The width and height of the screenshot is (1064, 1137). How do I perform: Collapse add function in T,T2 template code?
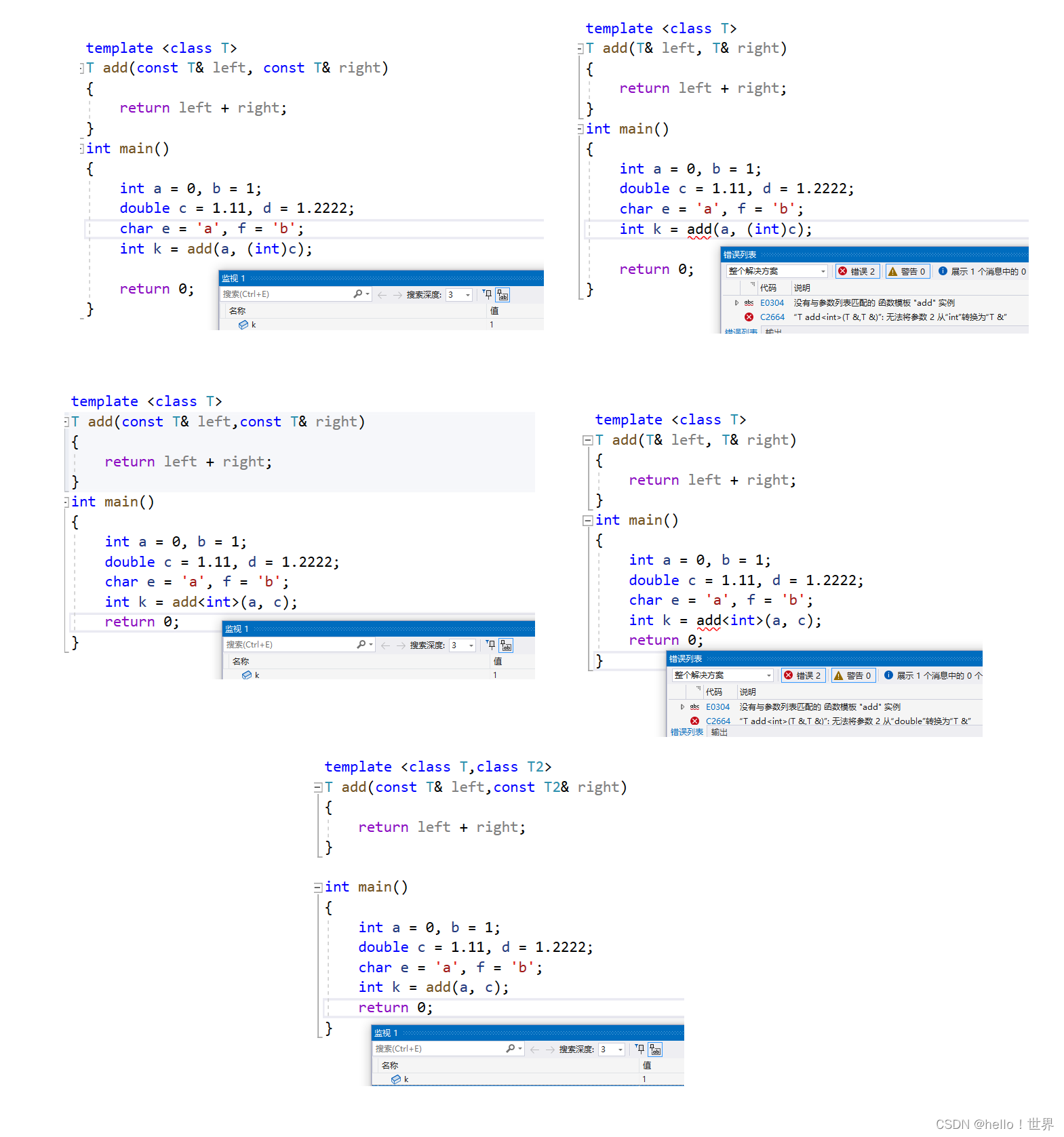(318, 788)
